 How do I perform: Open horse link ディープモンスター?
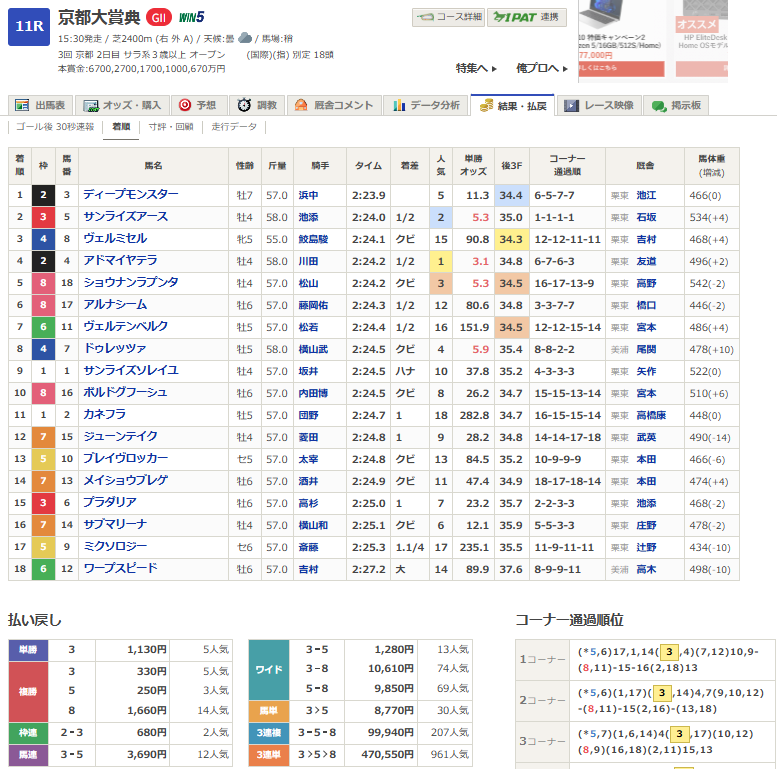pyautogui.click(x=130, y=195)
